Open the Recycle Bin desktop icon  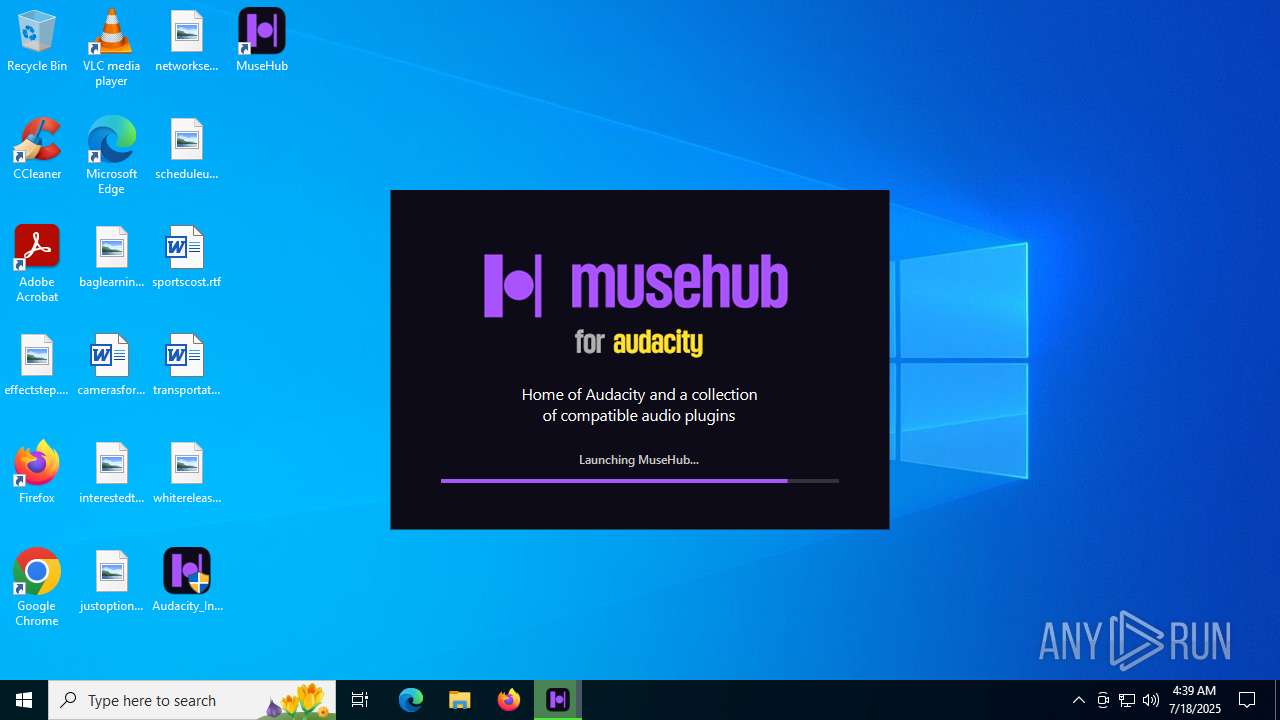[x=37, y=41]
